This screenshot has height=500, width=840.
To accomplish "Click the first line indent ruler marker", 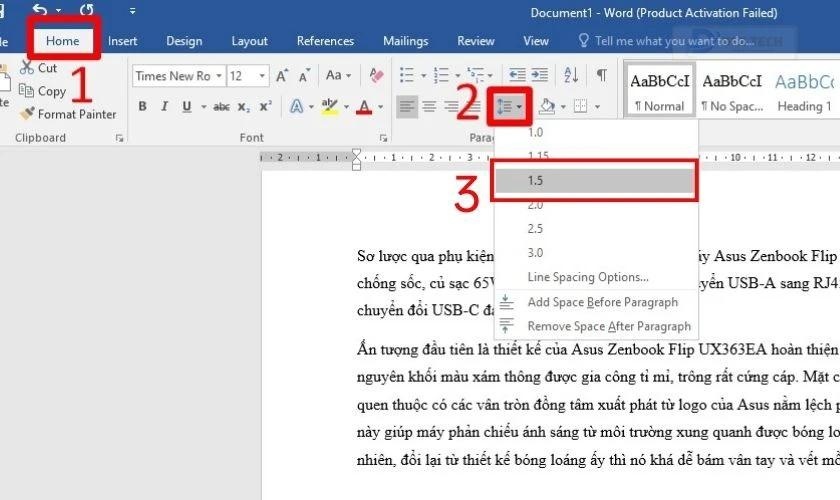I will point(356,153).
